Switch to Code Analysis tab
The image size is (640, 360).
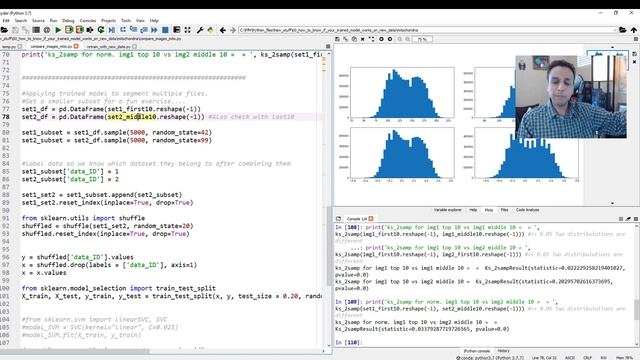point(527,210)
